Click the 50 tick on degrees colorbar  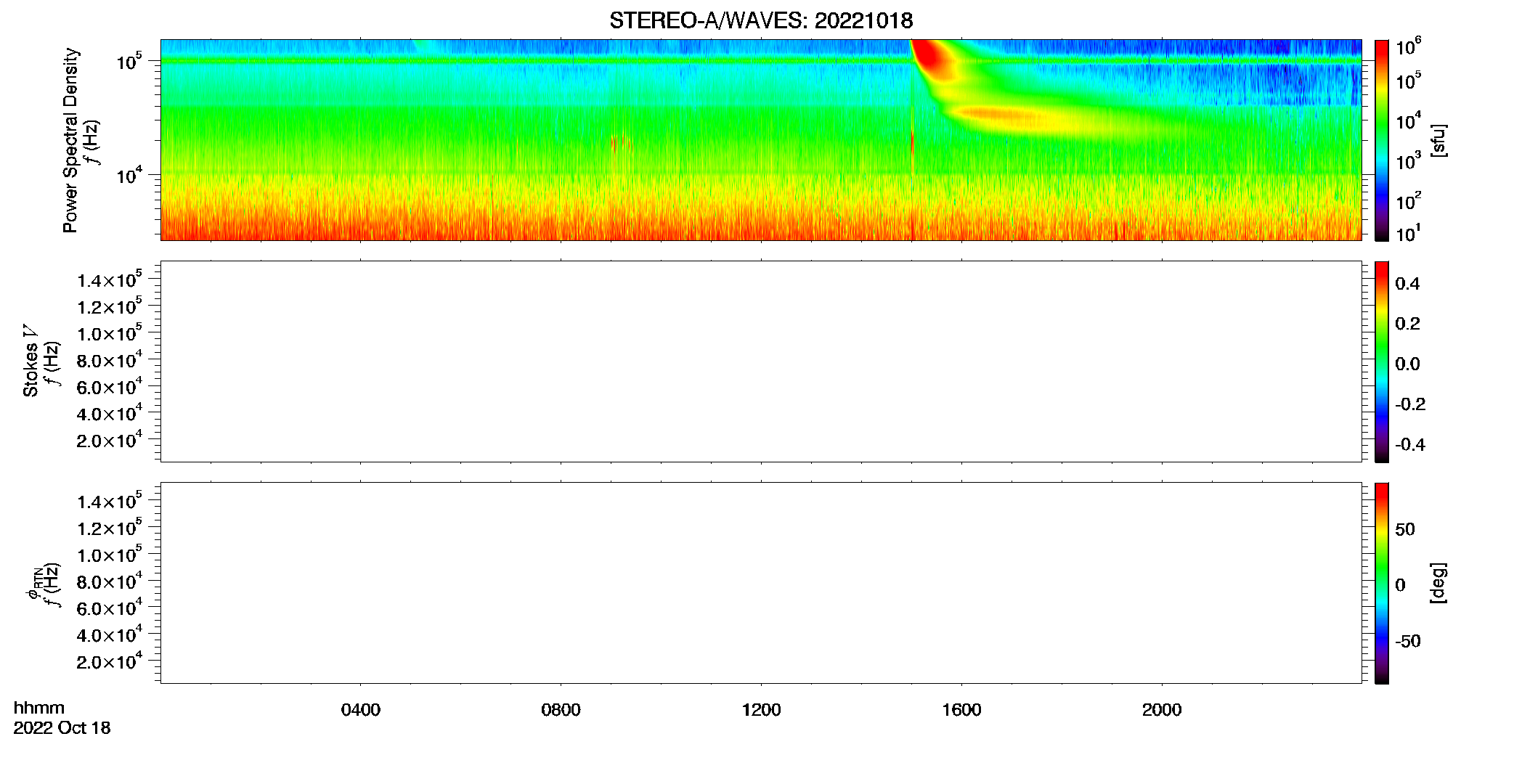pos(1405,529)
